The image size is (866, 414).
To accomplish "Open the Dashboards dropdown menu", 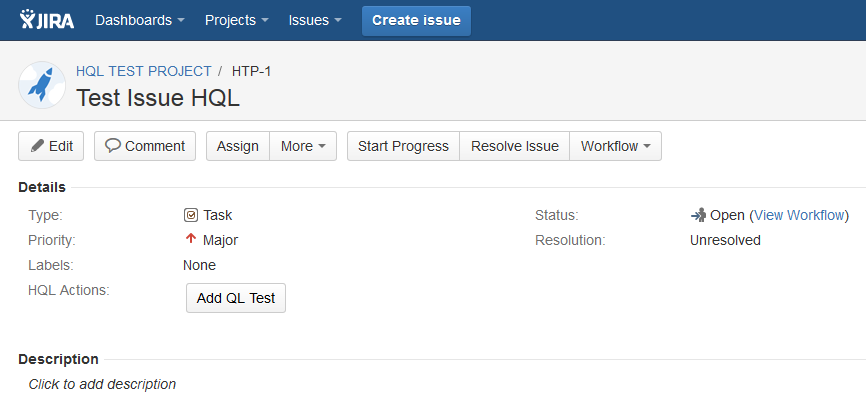I will pyautogui.click(x=139, y=20).
